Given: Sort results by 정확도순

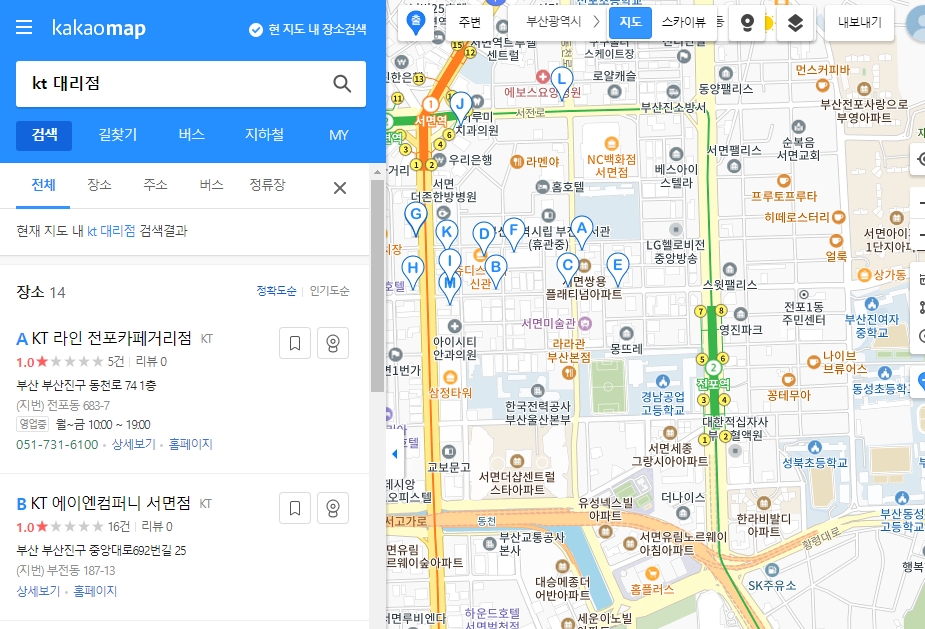Looking at the screenshot, I should point(276,291).
